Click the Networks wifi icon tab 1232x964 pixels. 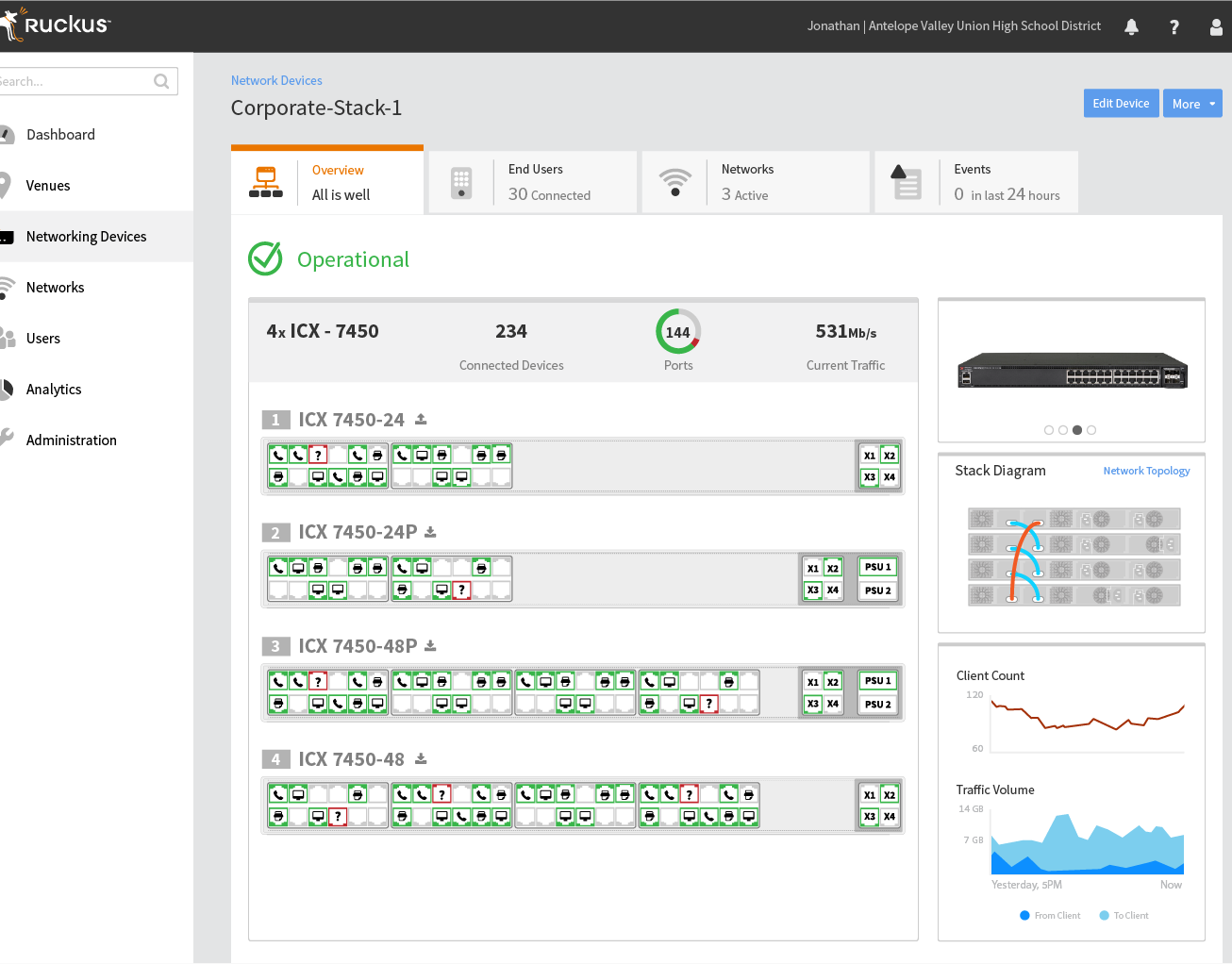point(674,182)
